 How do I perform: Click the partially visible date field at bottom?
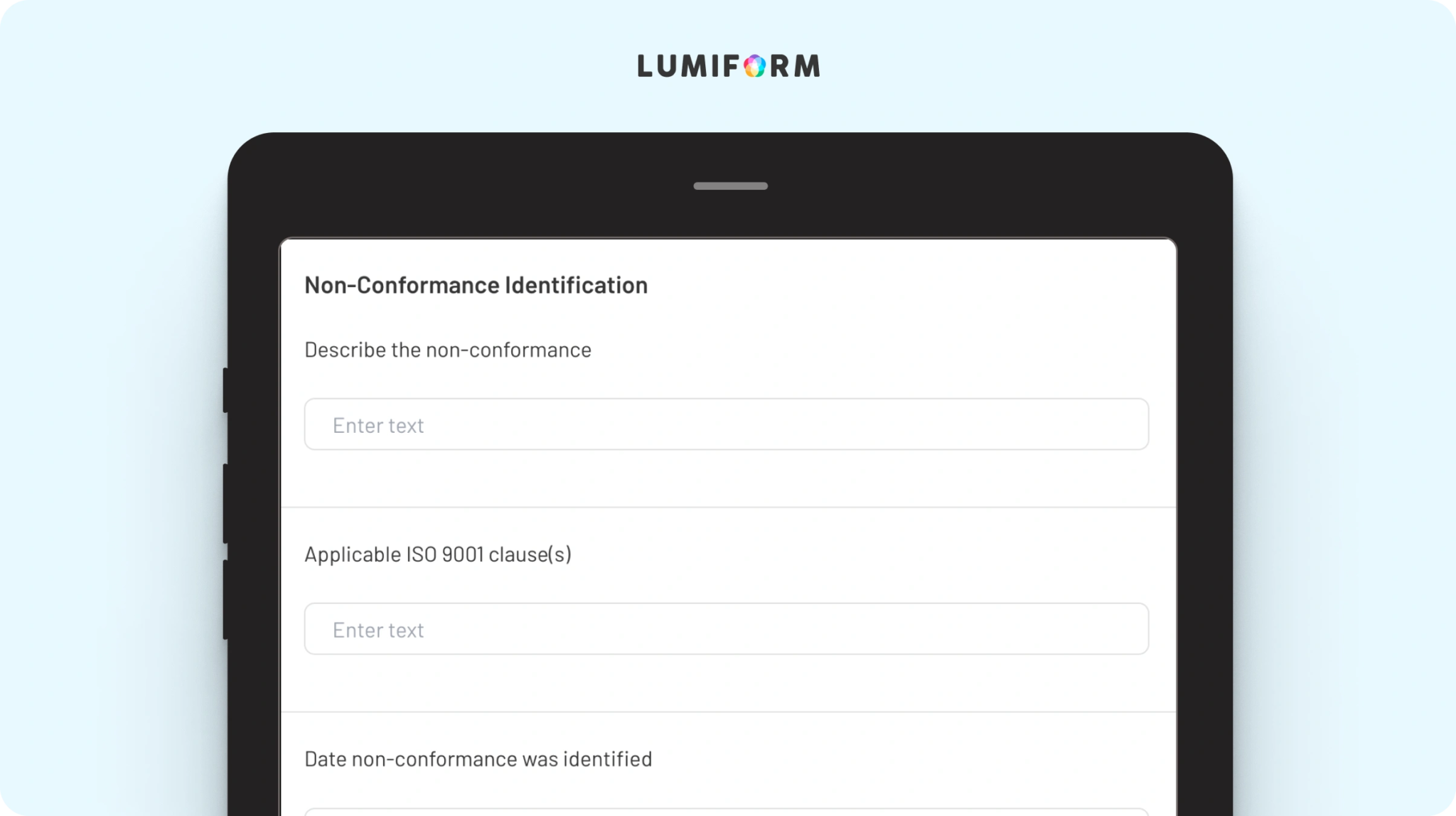pyautogui.click(x=727, y=812)
